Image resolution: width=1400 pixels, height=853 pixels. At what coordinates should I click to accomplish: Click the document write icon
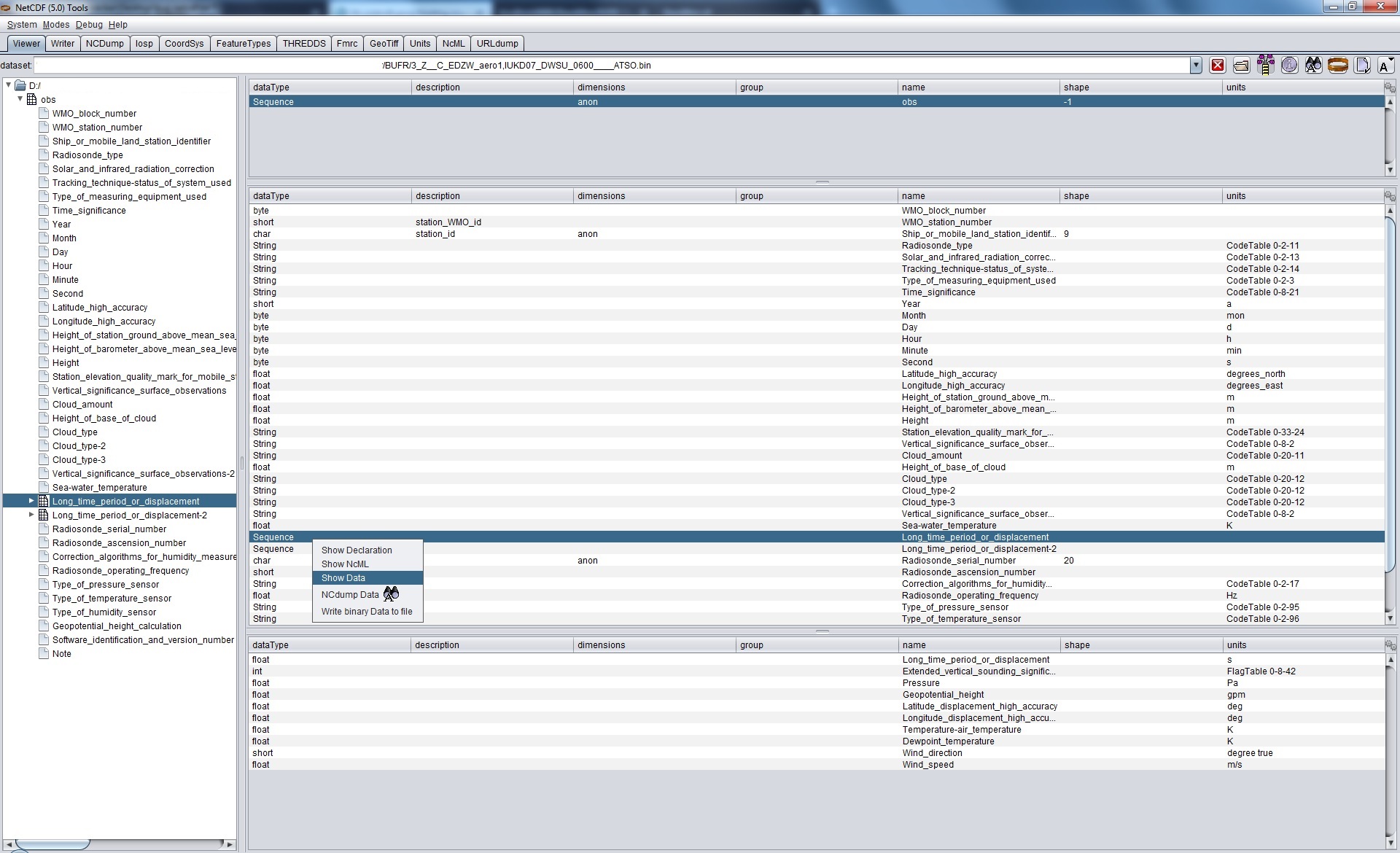(x=1361, y=66)
